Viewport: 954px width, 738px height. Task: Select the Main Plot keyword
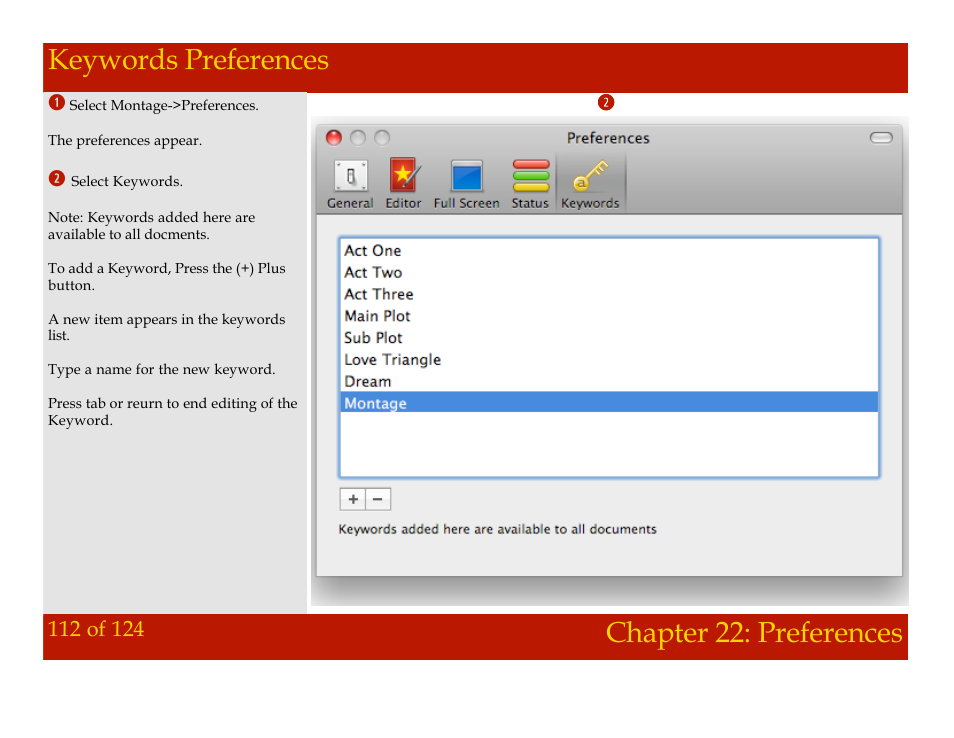(x=609, y=316)
